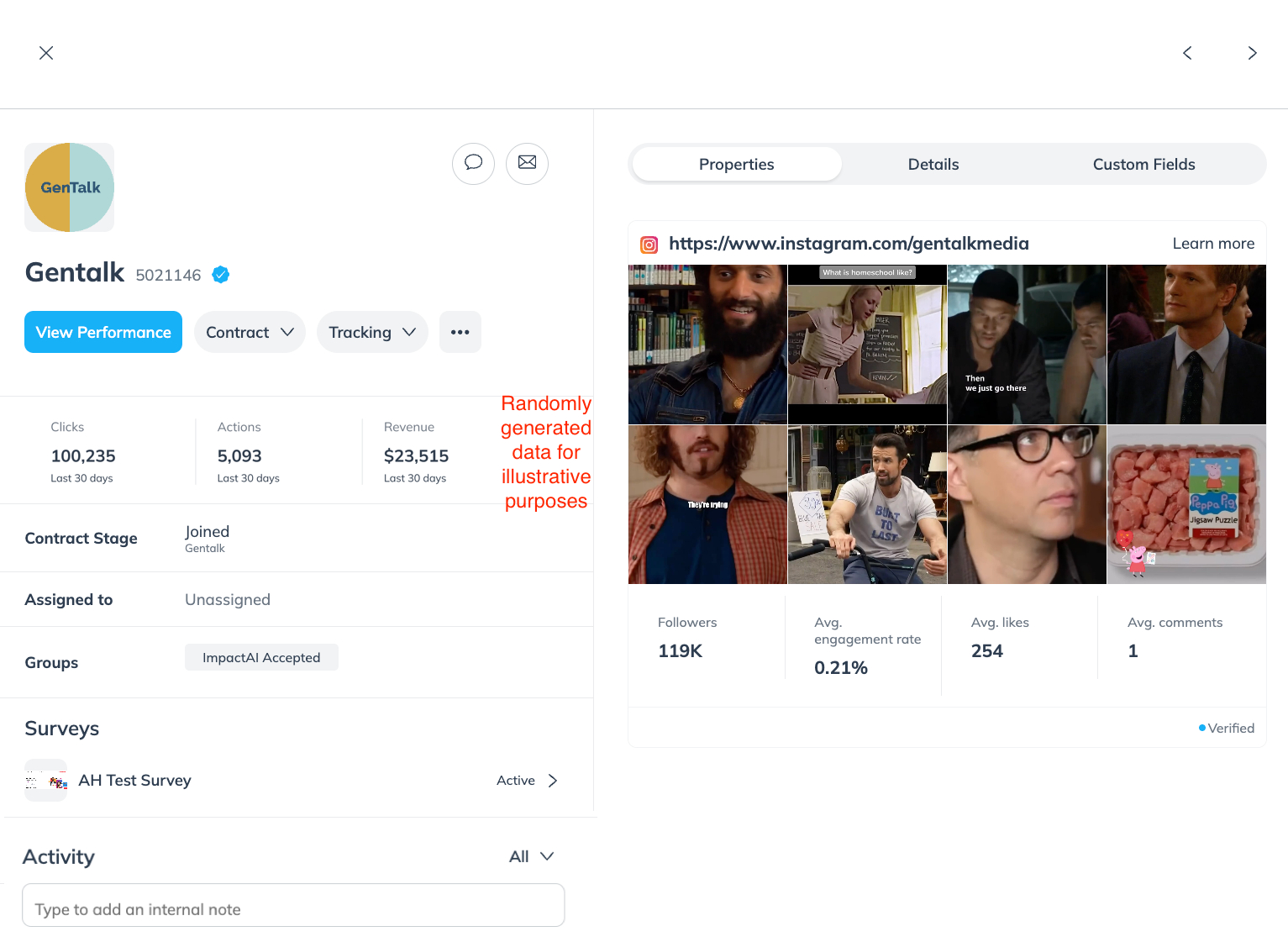The width and height of the screenshot is (1288, 942).
Task: Click the GenTalk logo avatar
Action: 70,187
